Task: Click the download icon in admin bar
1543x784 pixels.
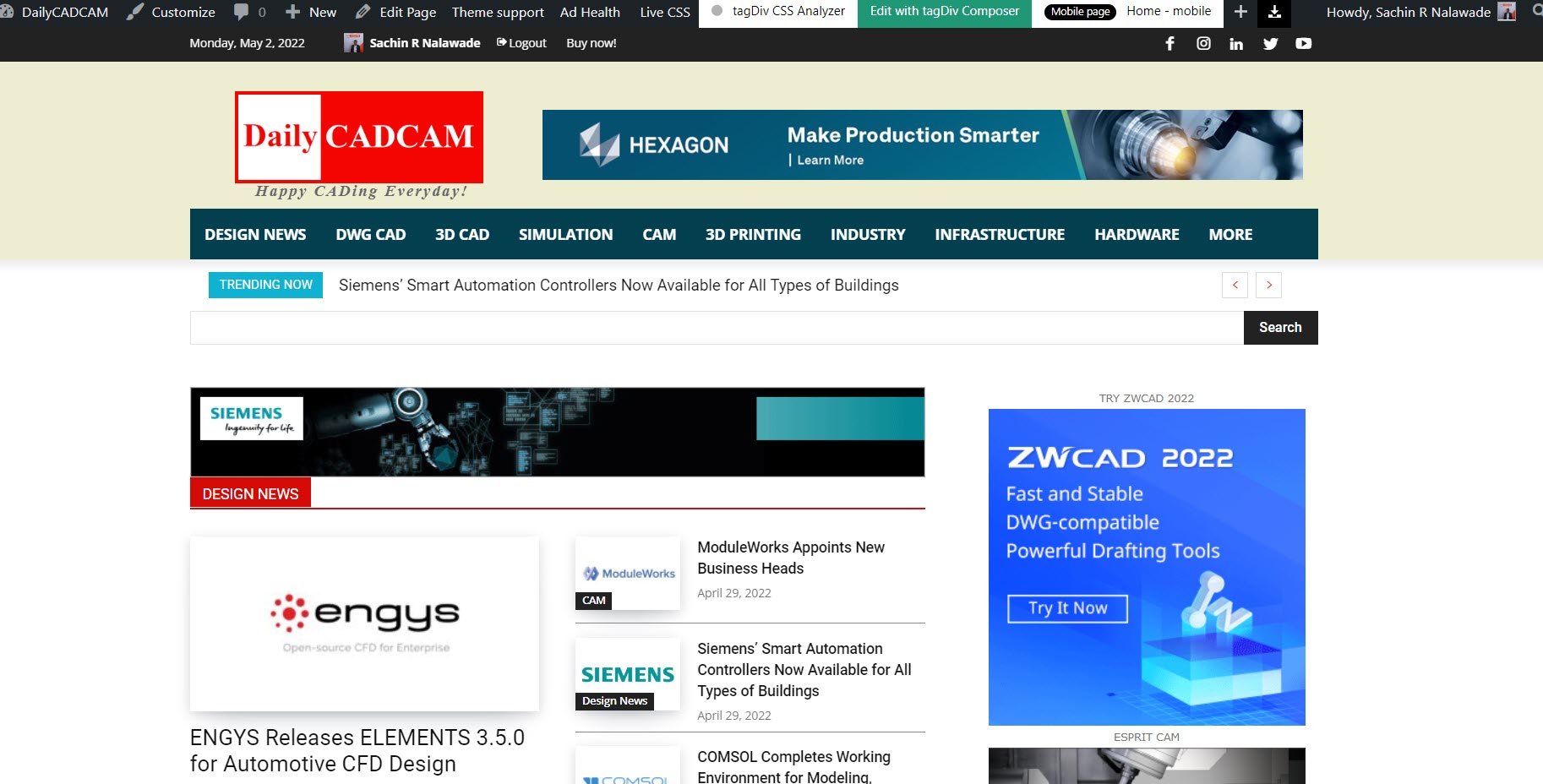Action: 1274,12
